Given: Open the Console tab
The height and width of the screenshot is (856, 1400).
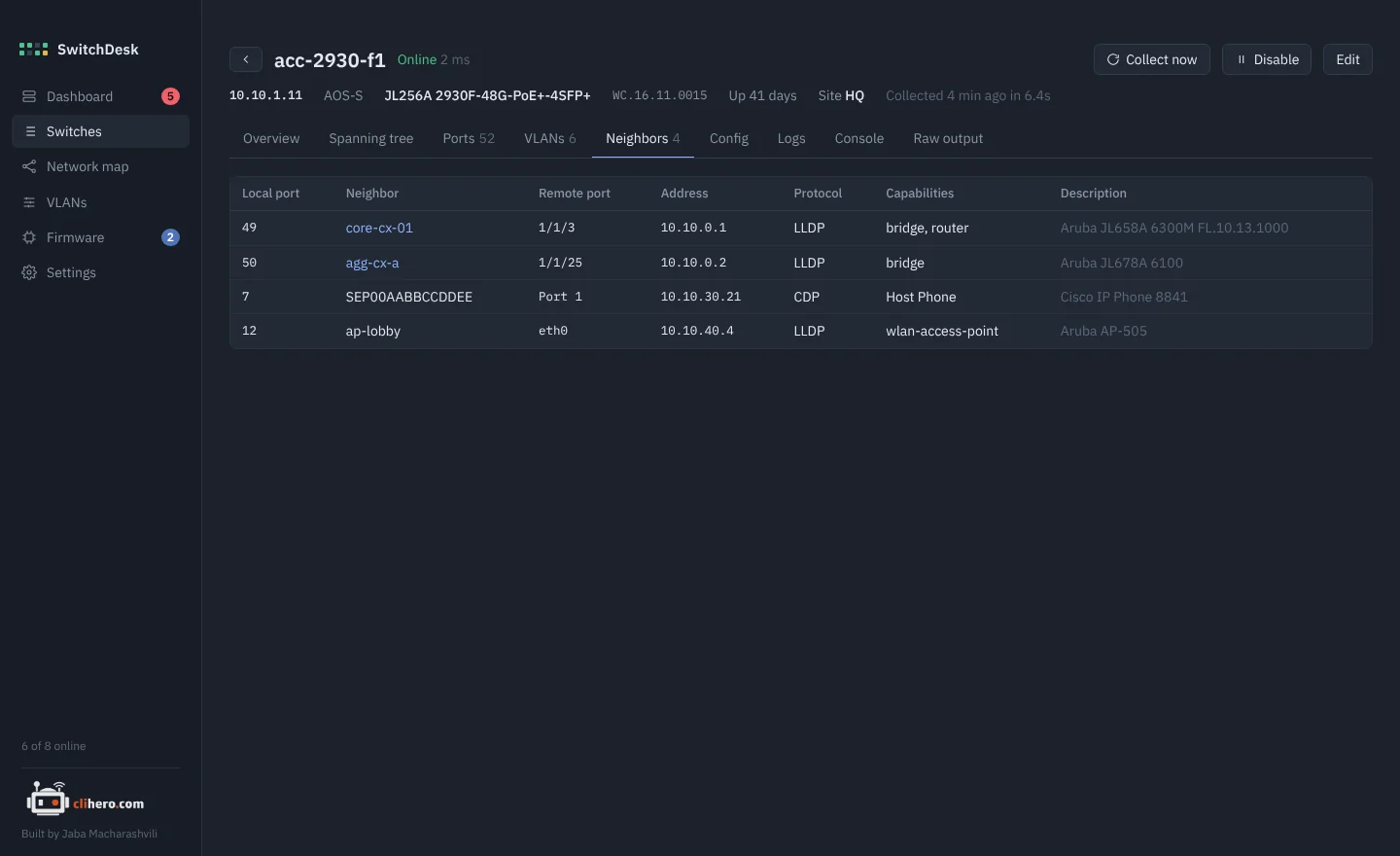Looking at the screenshot, I should [859, 138].
